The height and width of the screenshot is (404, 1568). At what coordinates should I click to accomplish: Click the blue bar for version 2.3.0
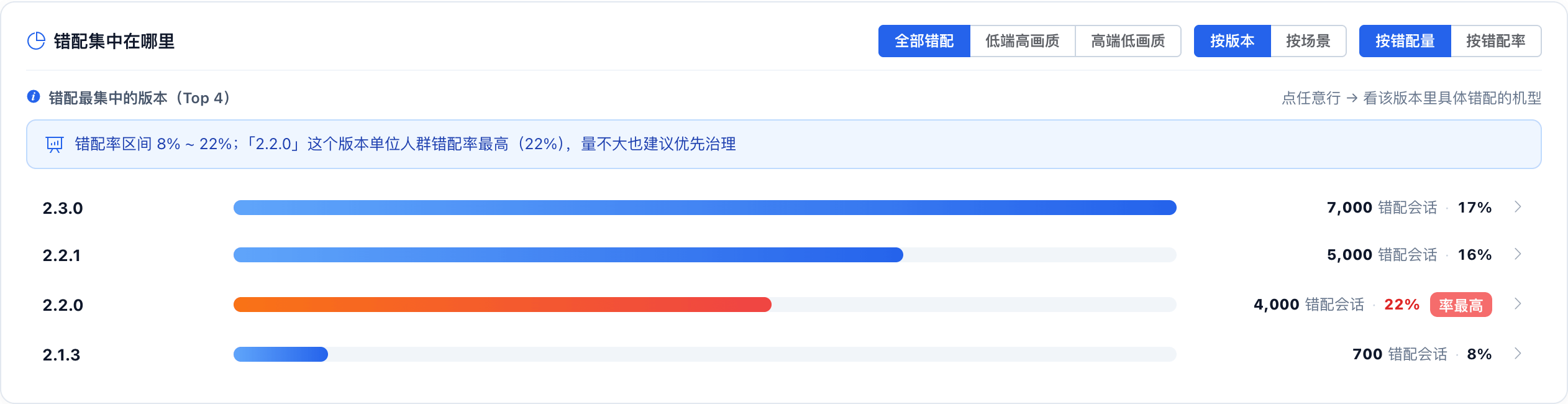point(705,208)
